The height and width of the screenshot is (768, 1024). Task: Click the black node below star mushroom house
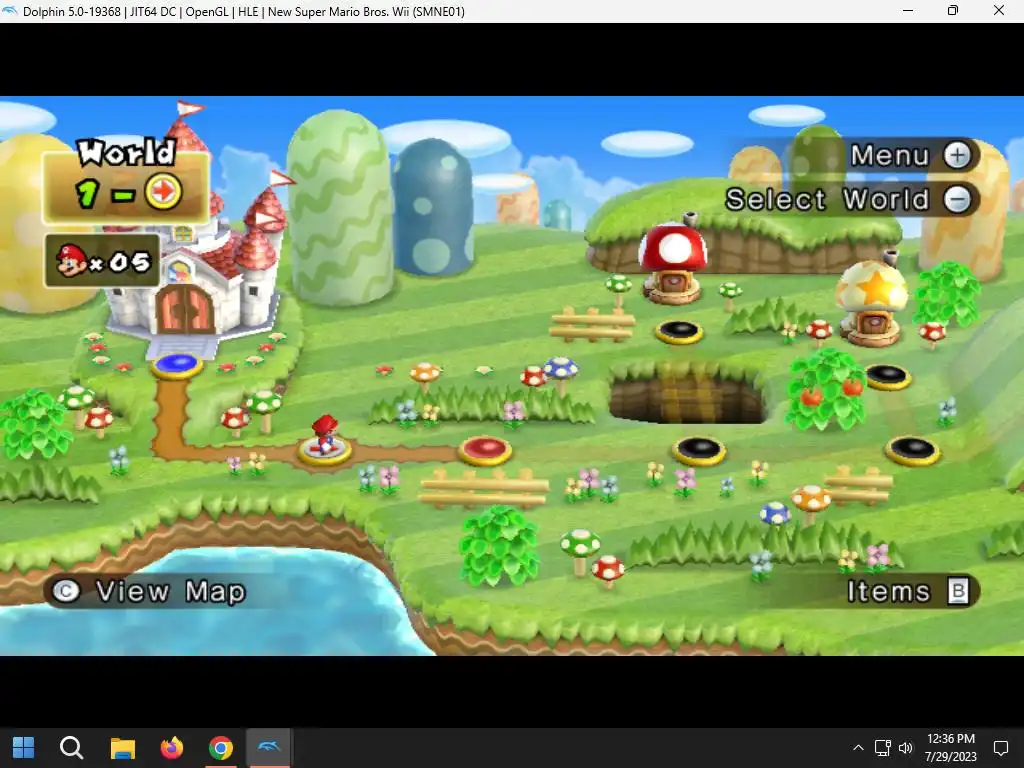pyautogui.click(x=888, y=376)
